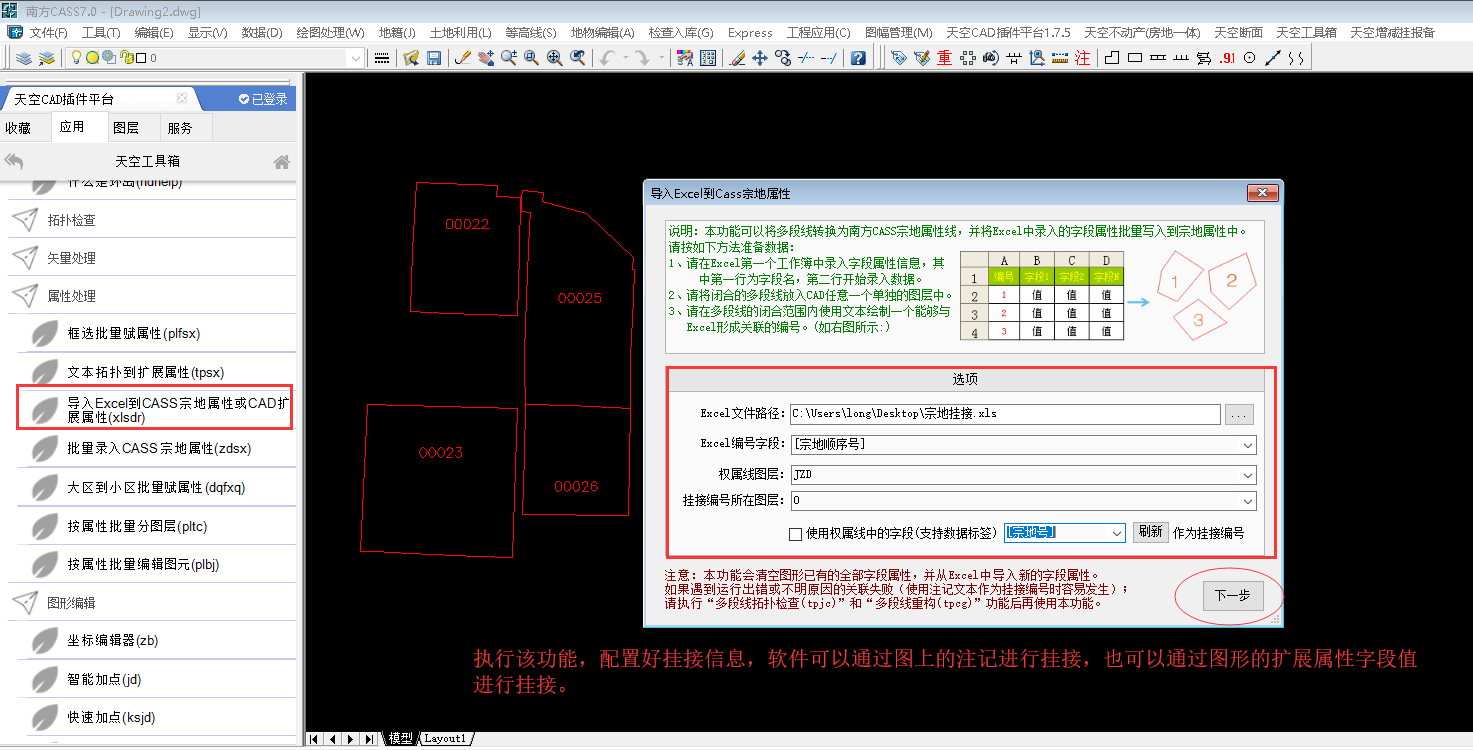Click the properties grid palette icon
This screenshot has height=750, width=1473.
[707, 58]
